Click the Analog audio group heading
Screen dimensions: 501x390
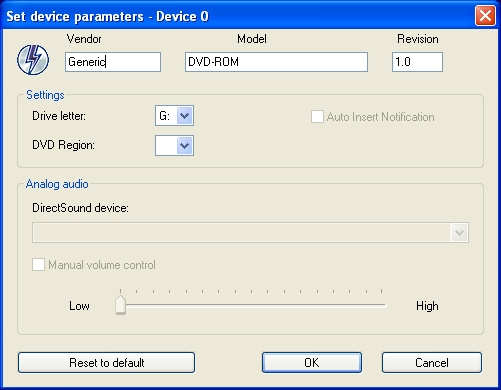click(x=57, y=184)
